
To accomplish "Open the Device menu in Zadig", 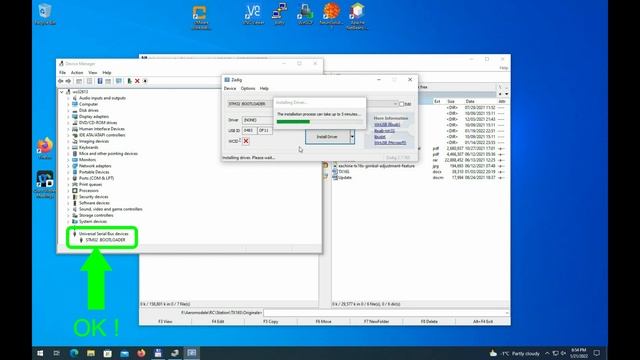I will pyautogui.click(x=230, y=89).
